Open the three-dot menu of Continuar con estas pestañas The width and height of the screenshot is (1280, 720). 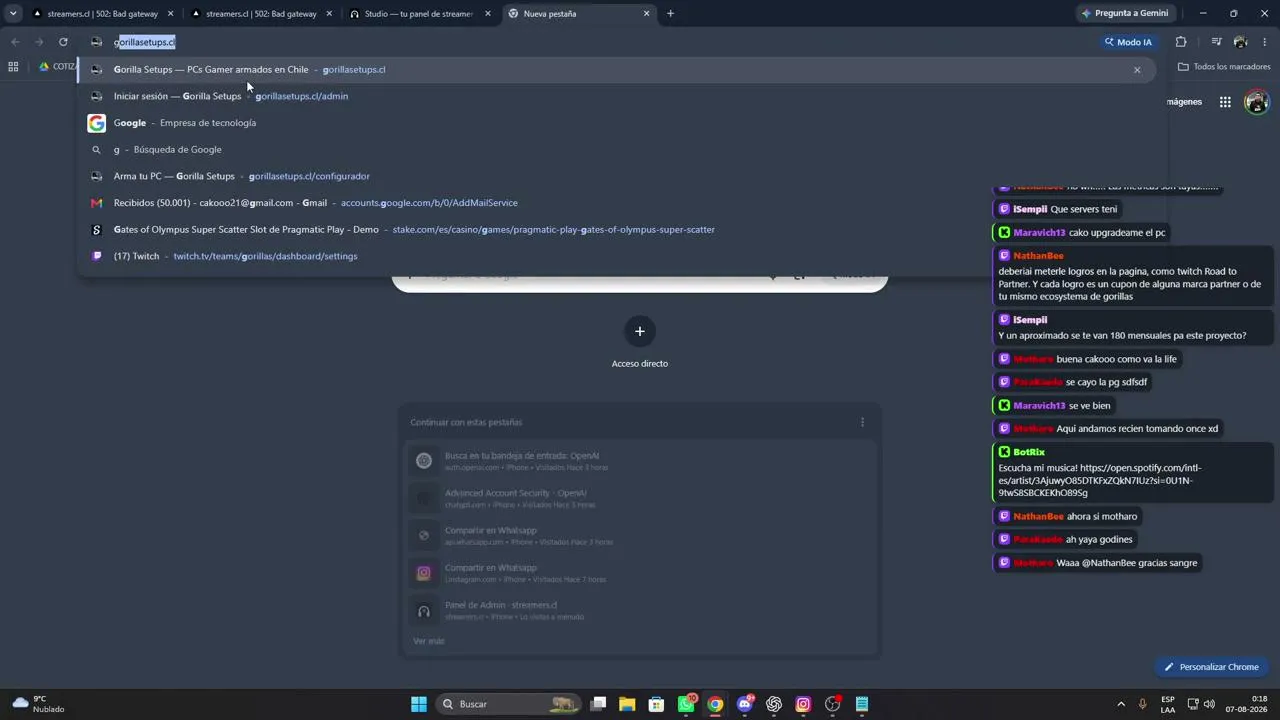coord(862,422)
